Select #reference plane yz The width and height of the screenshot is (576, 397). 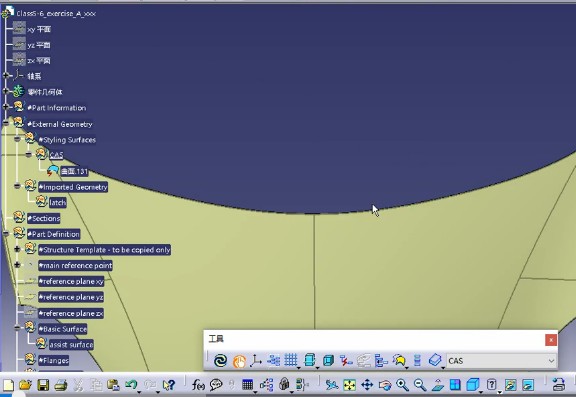[x=71, y=297]
